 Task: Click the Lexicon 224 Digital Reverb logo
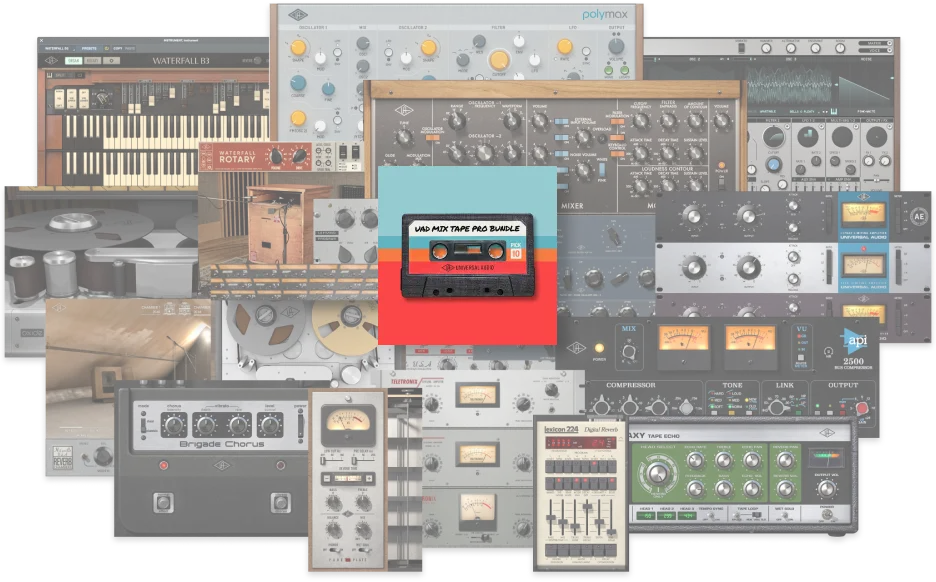(561, 428)
